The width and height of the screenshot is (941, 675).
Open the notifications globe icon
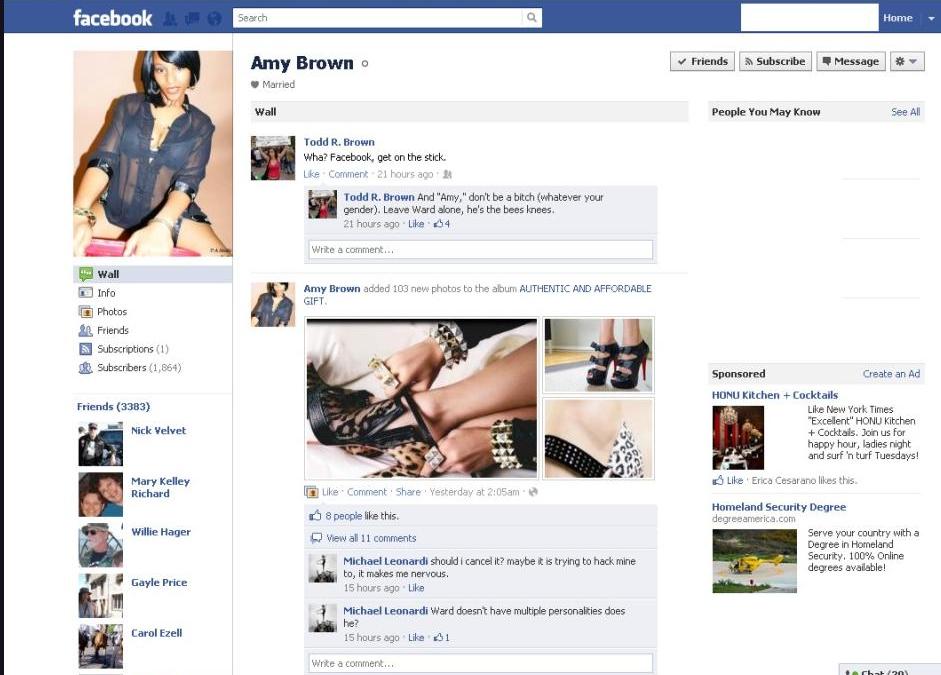pyautogui.click(x=214, y=18)
